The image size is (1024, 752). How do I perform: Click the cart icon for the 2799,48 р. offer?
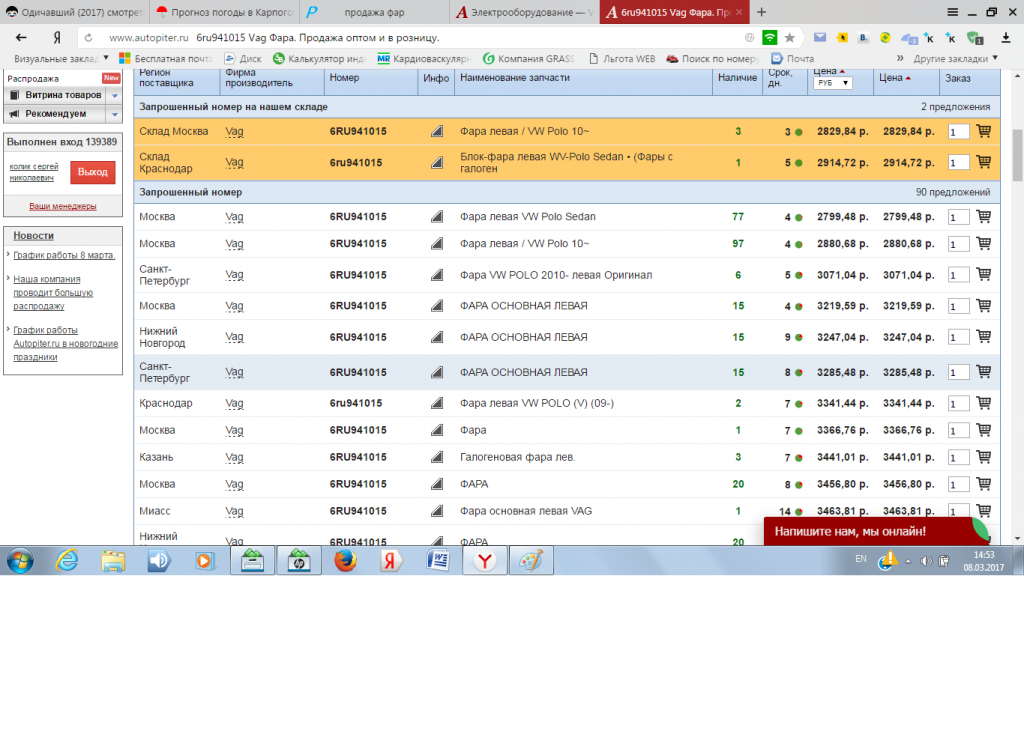coord(984,216)
